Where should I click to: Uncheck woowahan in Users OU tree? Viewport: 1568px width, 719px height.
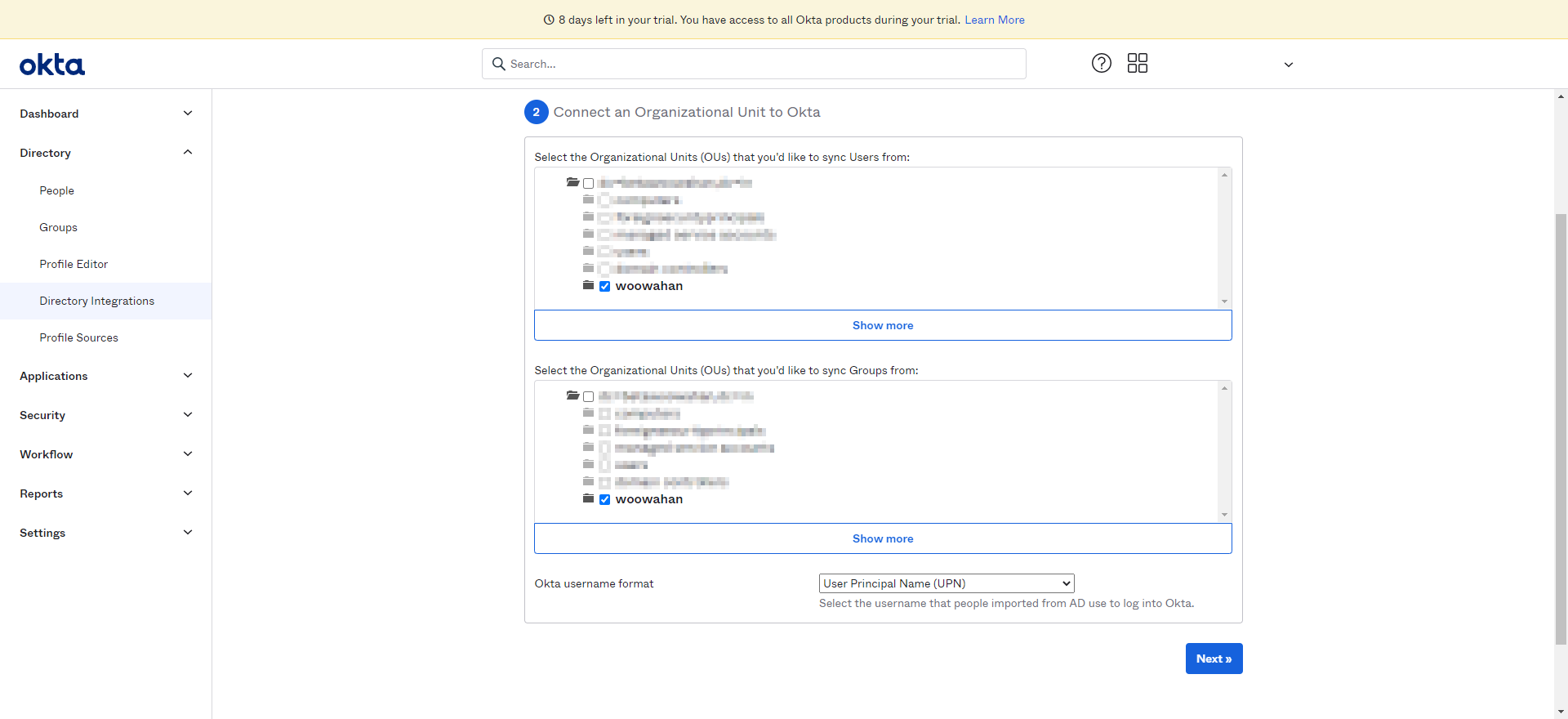[604, 286]
